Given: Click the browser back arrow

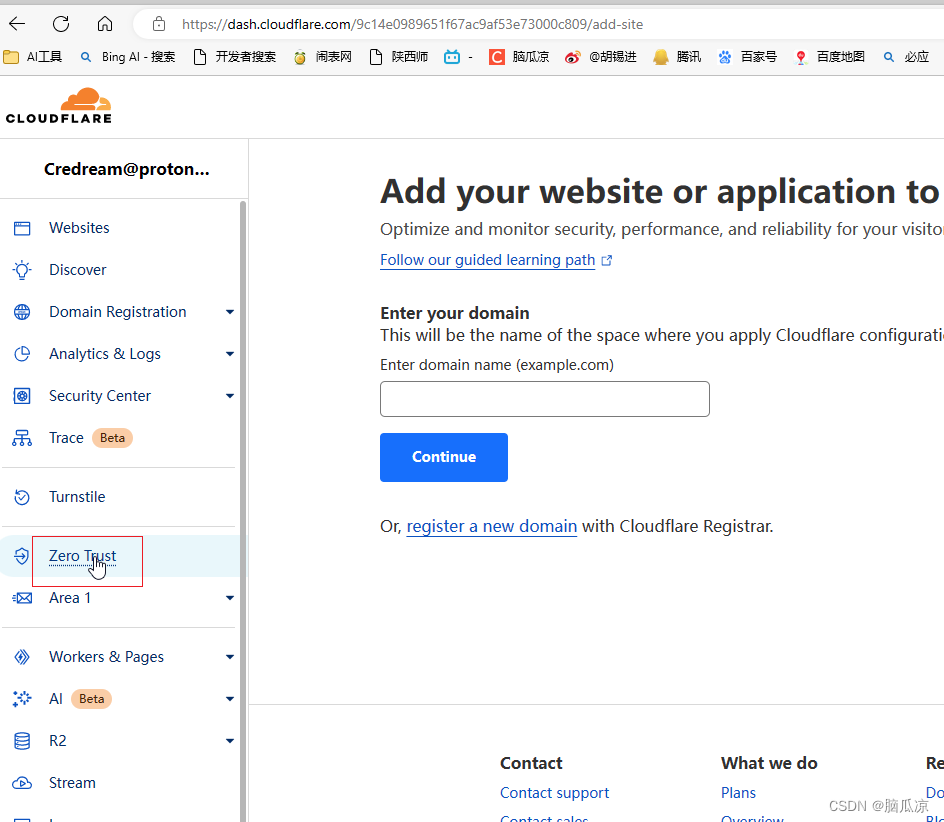Looking at the screenshot, I should click(17, 24).
